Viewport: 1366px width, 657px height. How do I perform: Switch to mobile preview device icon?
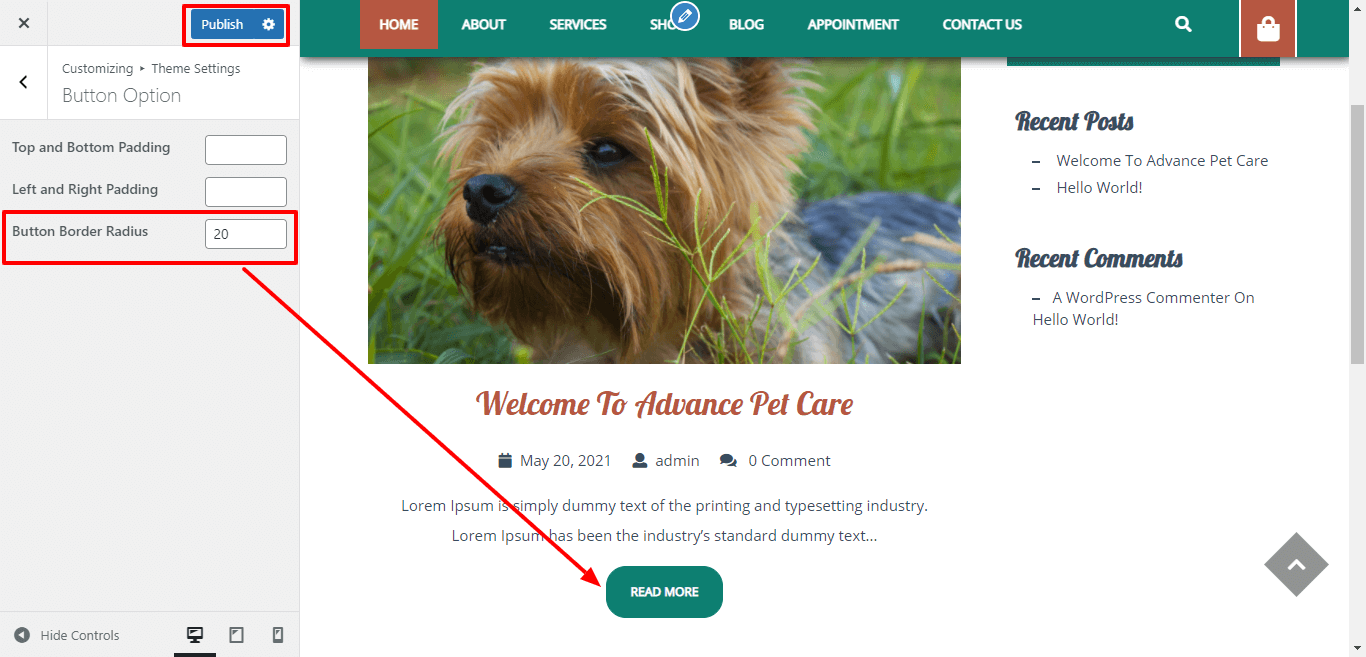[278, 635]
